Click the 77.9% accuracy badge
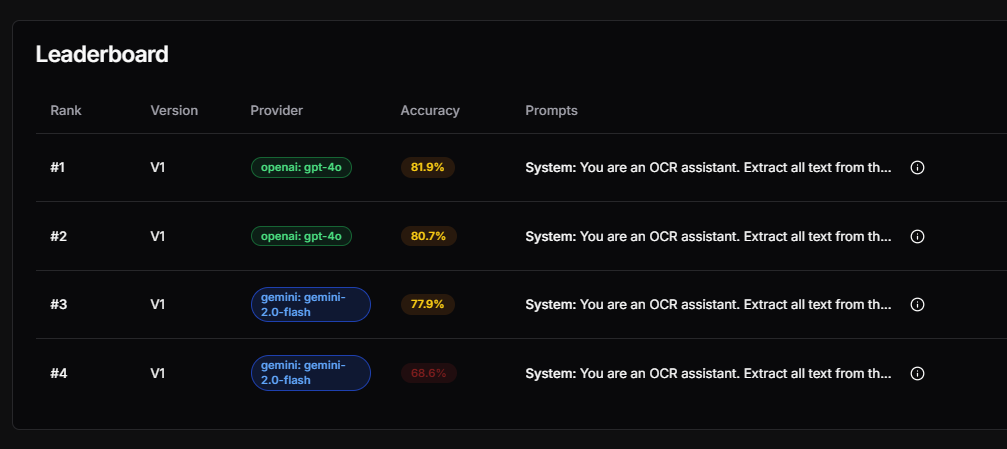The height and width of the screenshot is (449, 1007). [x=428, y=304]
